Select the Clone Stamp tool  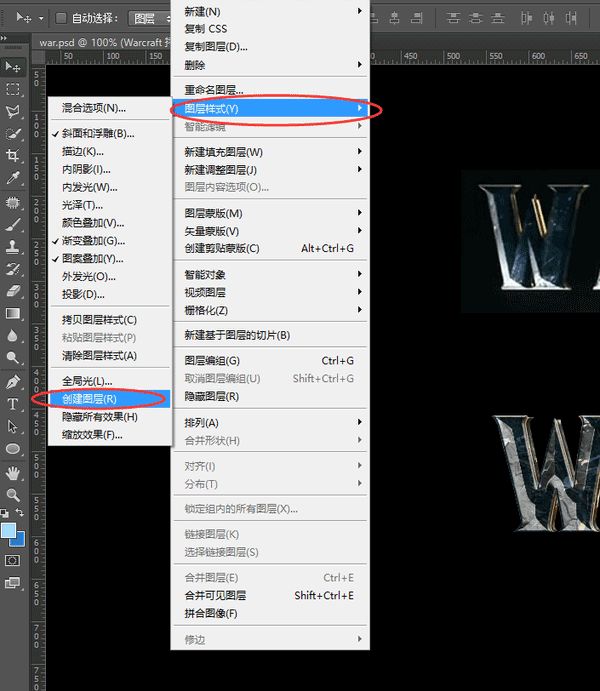12,247
